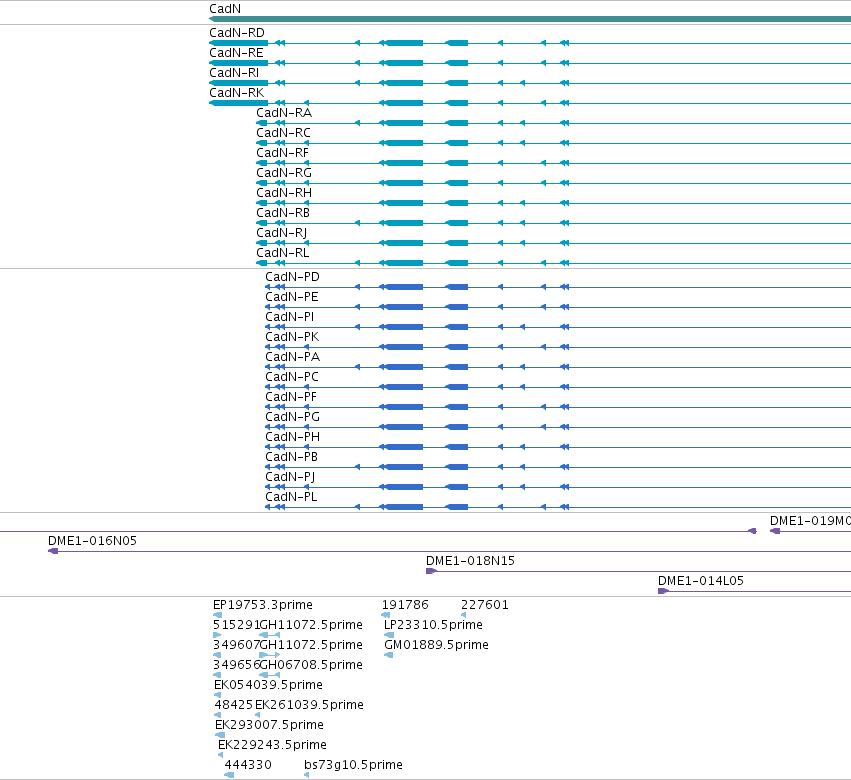Select the CadN-PA protein label
The height and width of the screenshot is (780, 851).
click(293, 357)
